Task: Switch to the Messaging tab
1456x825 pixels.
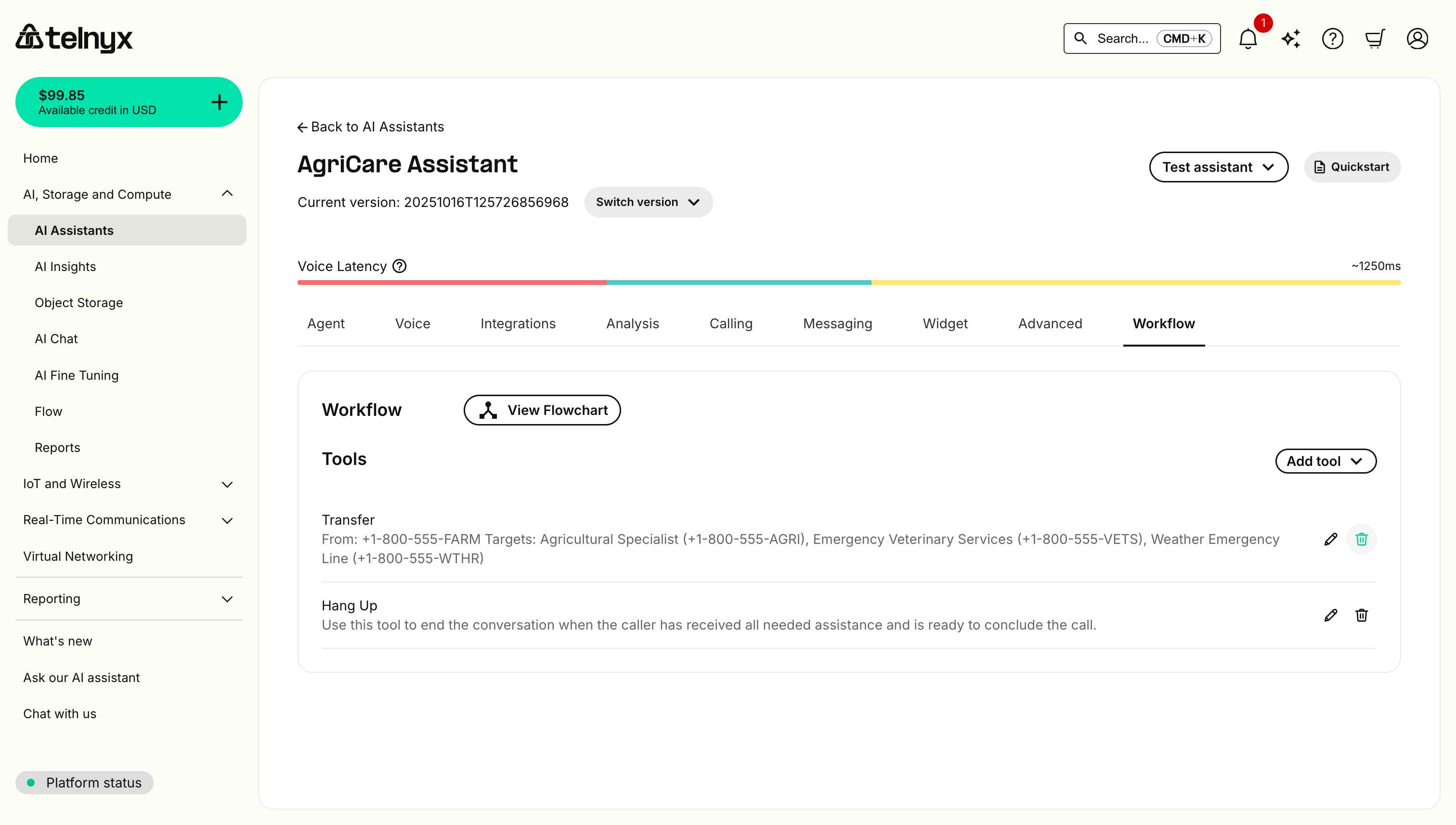Action: point(837,323)
